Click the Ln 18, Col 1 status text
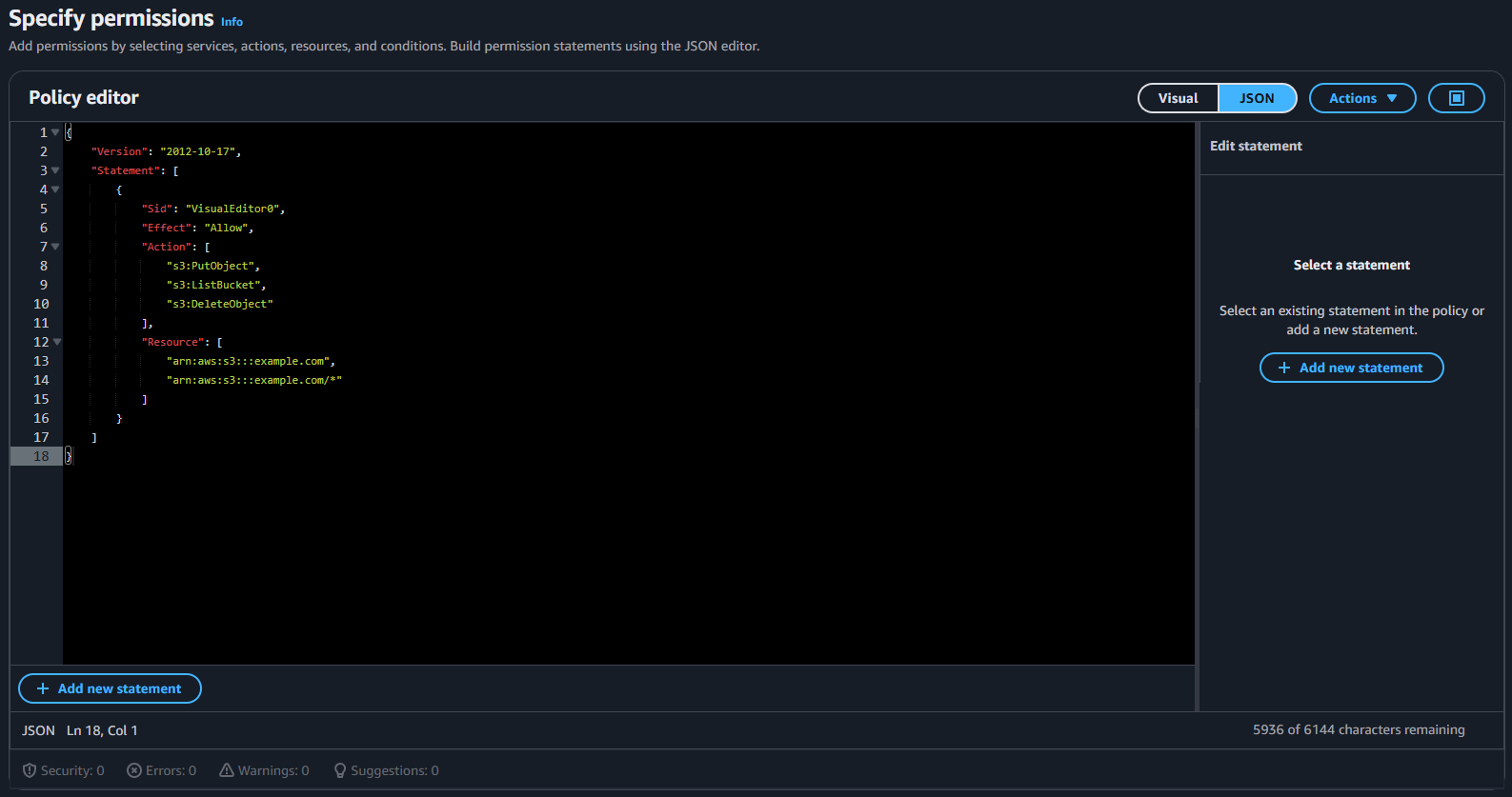This screenshot has width=1512, height=797. [x=102, y=730]
